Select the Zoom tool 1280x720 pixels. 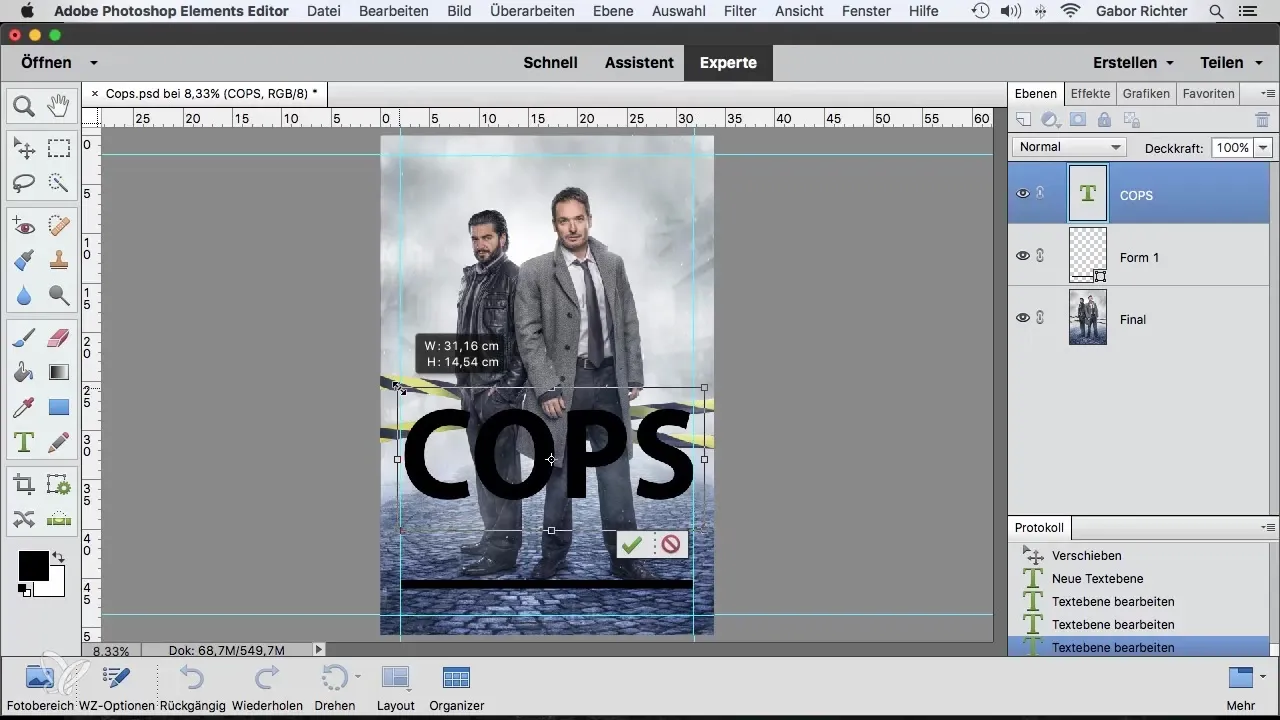(24, 105)
